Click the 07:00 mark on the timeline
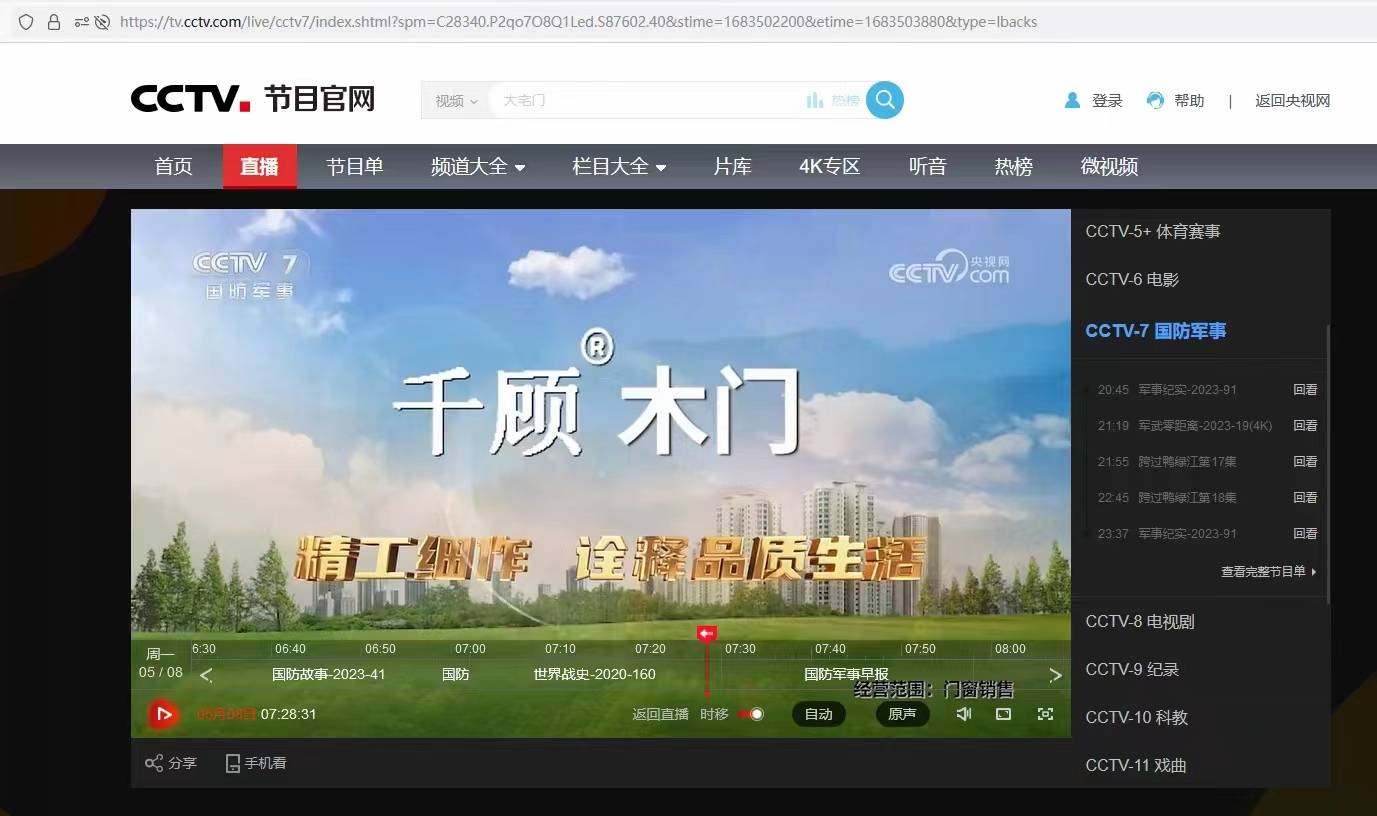 coord(470,649)
